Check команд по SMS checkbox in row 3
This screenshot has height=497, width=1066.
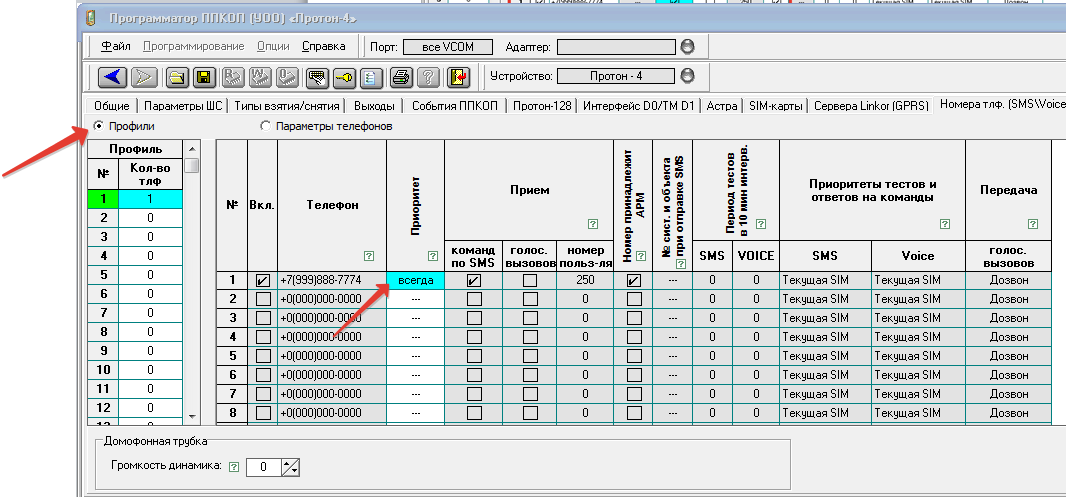[x=474, y=318]
